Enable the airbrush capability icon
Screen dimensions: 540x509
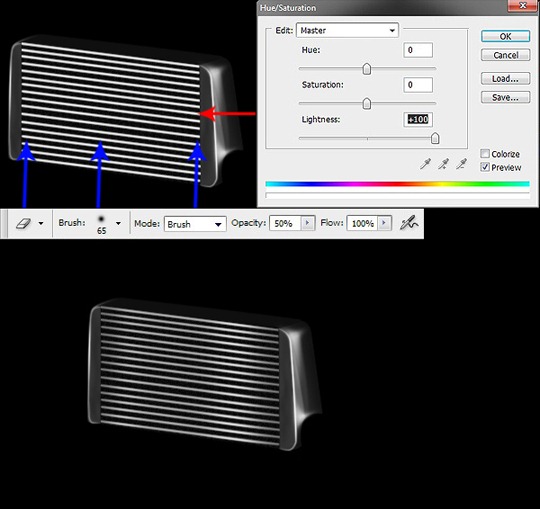click(409, 223)
